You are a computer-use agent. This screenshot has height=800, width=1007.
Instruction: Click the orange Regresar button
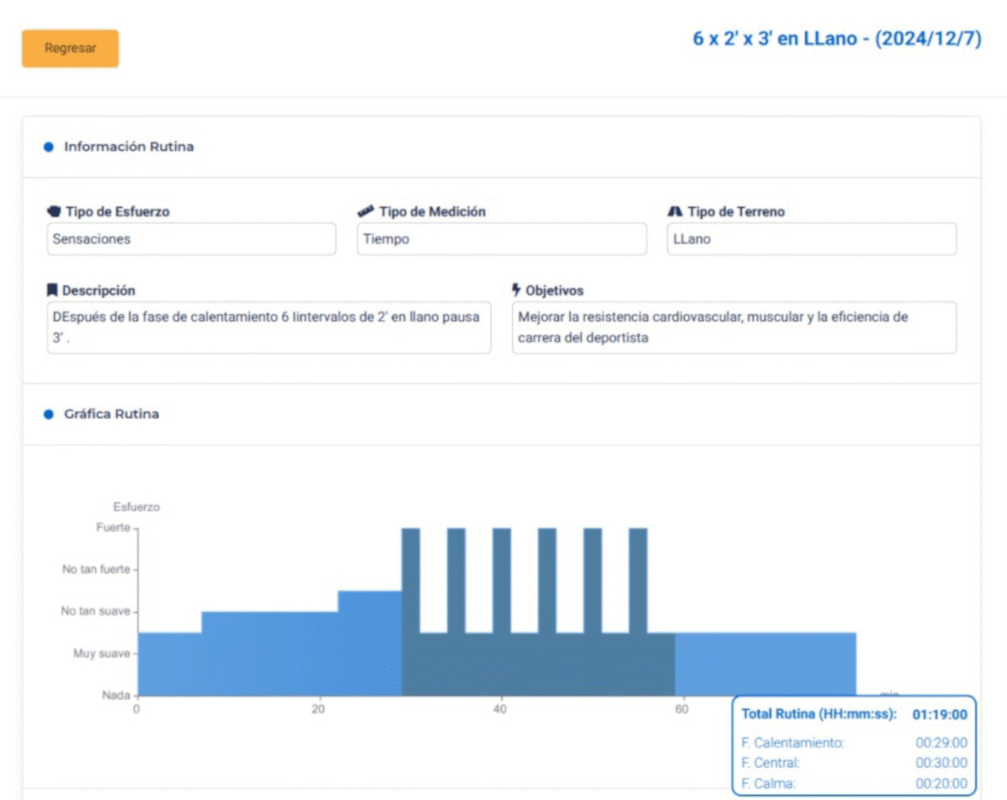[70, 48]
